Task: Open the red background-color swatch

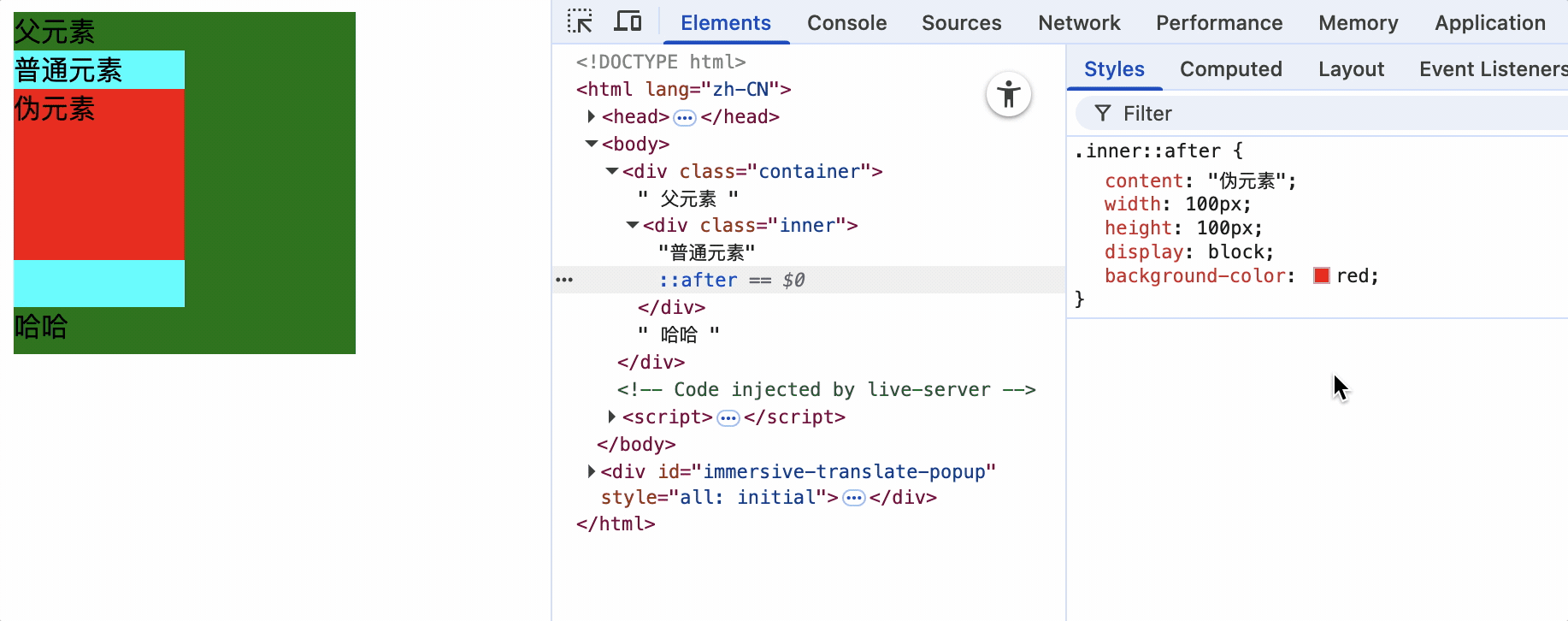Action: click(x=1322, y=275)
